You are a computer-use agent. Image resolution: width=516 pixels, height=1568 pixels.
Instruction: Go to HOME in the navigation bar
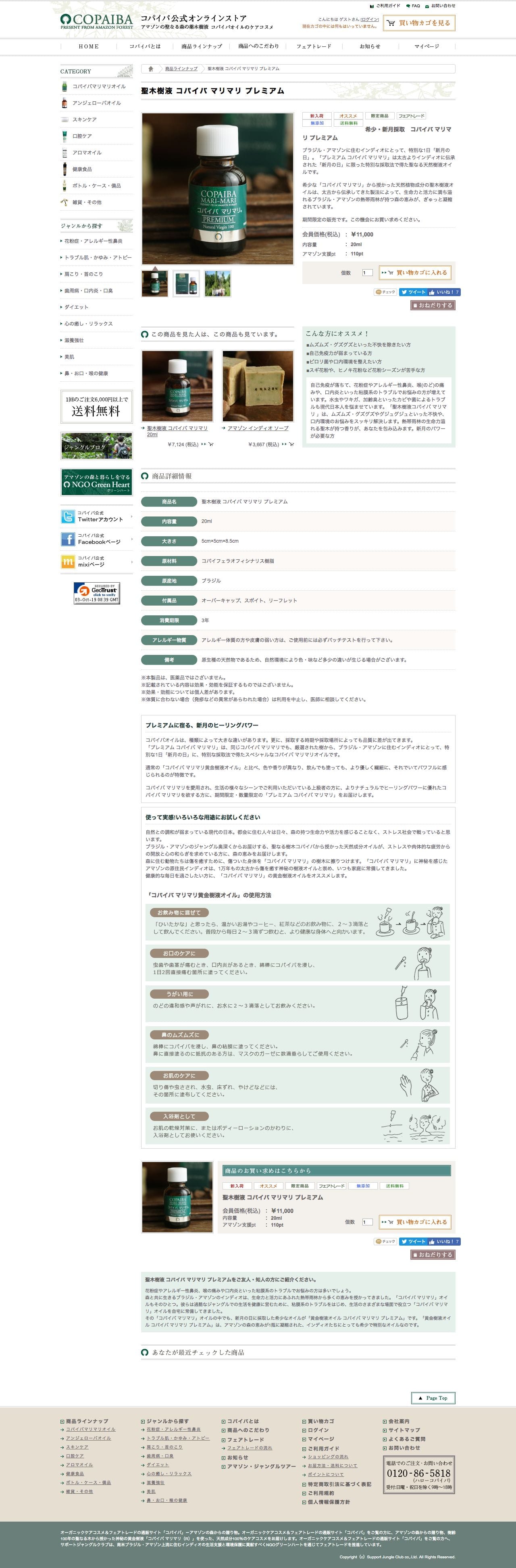89,46
